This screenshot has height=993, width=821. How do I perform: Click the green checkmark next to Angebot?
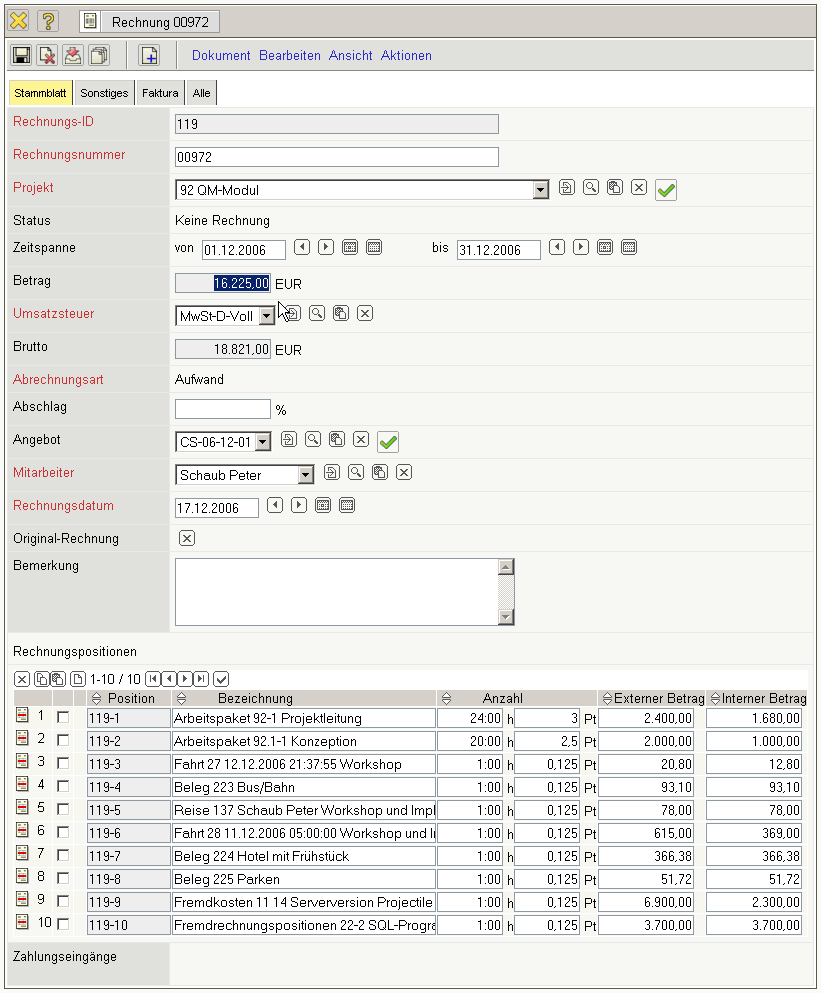tap(388, 441)
